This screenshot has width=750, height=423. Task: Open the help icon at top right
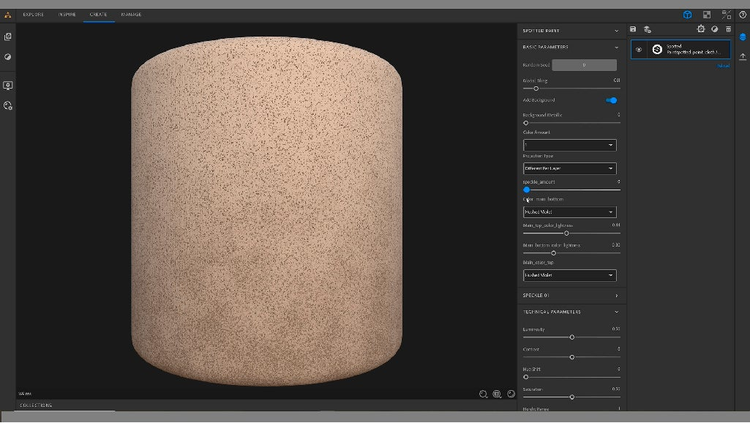(743, 15)
